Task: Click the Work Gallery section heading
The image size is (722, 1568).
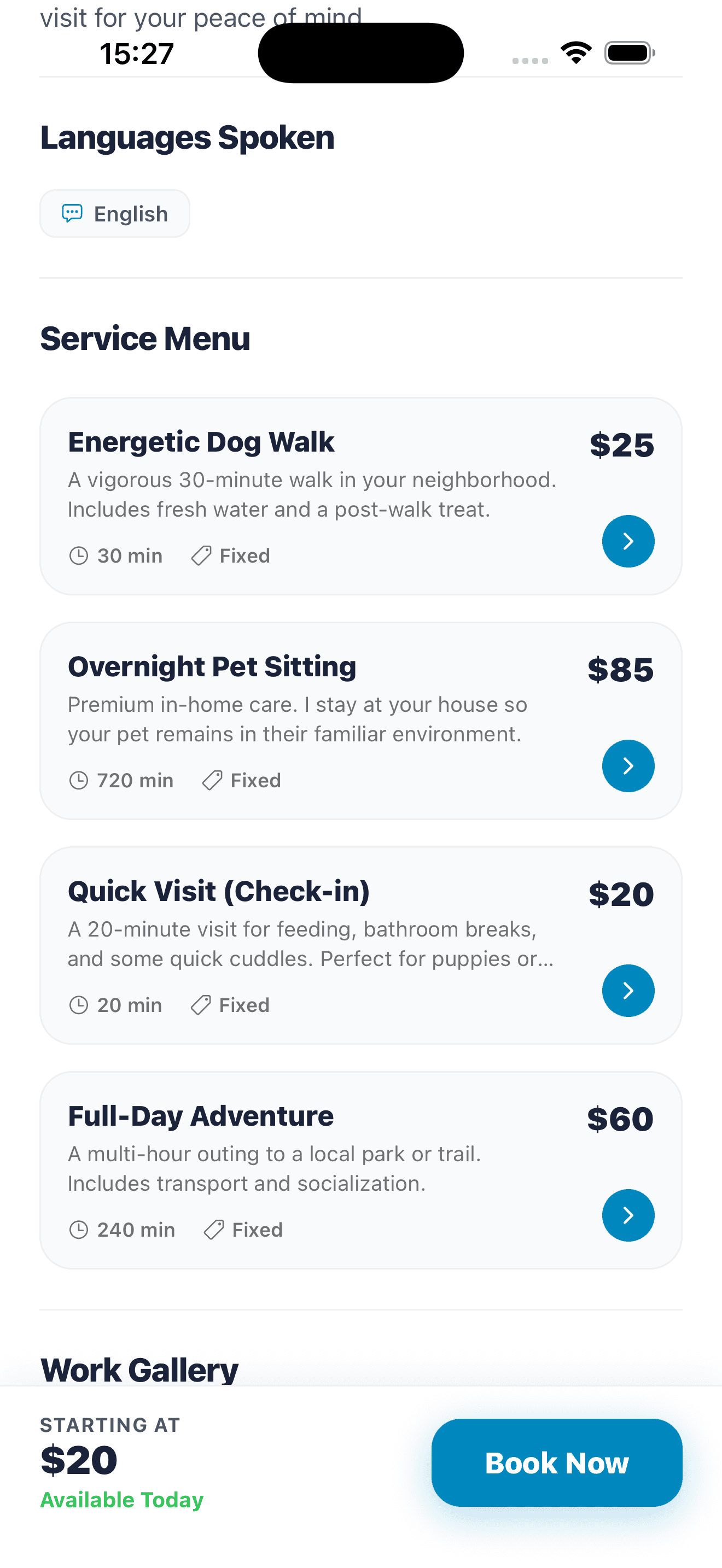Action: (139, 1370)
